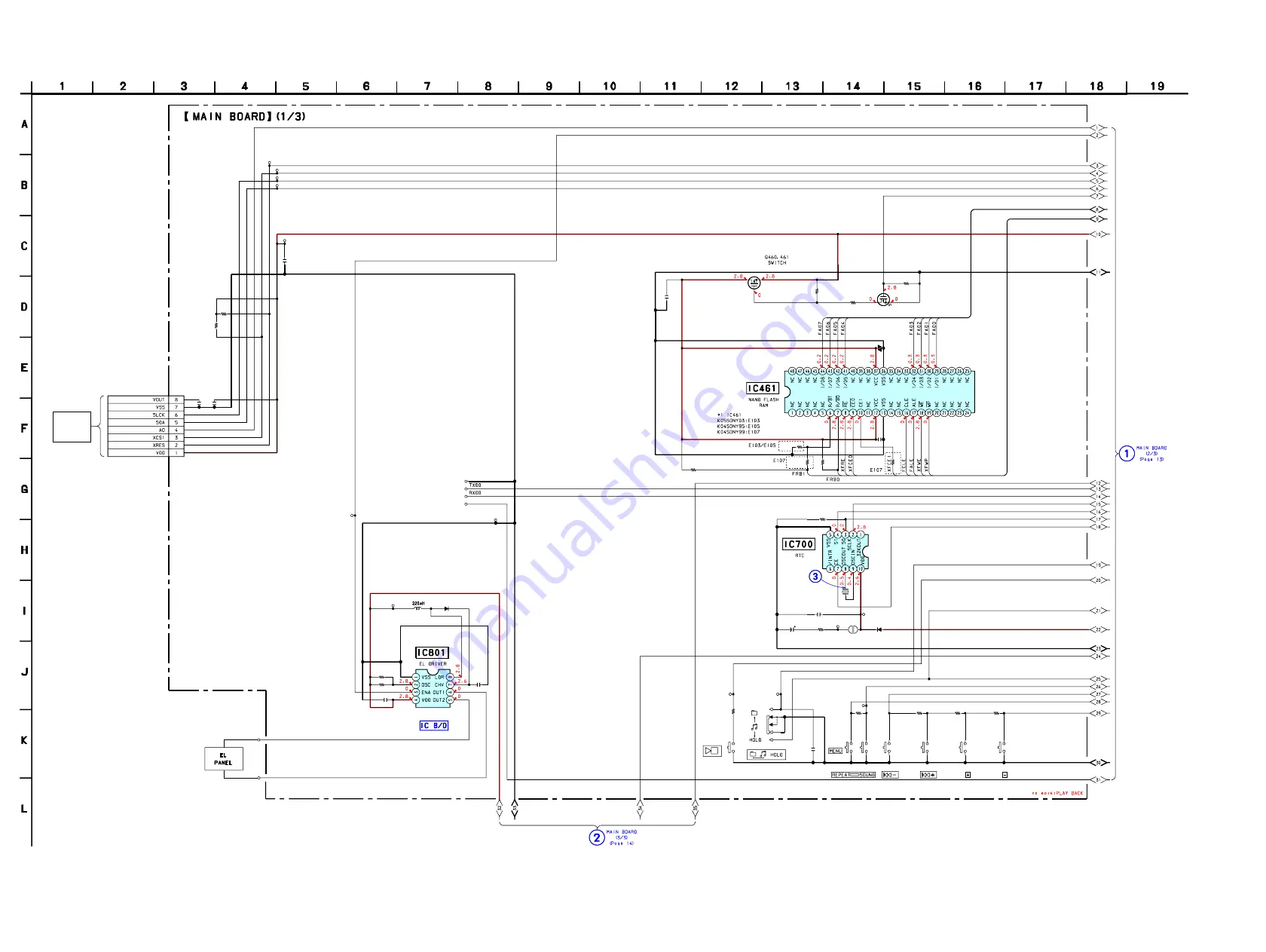Open the blue IC B/D link

434,726
